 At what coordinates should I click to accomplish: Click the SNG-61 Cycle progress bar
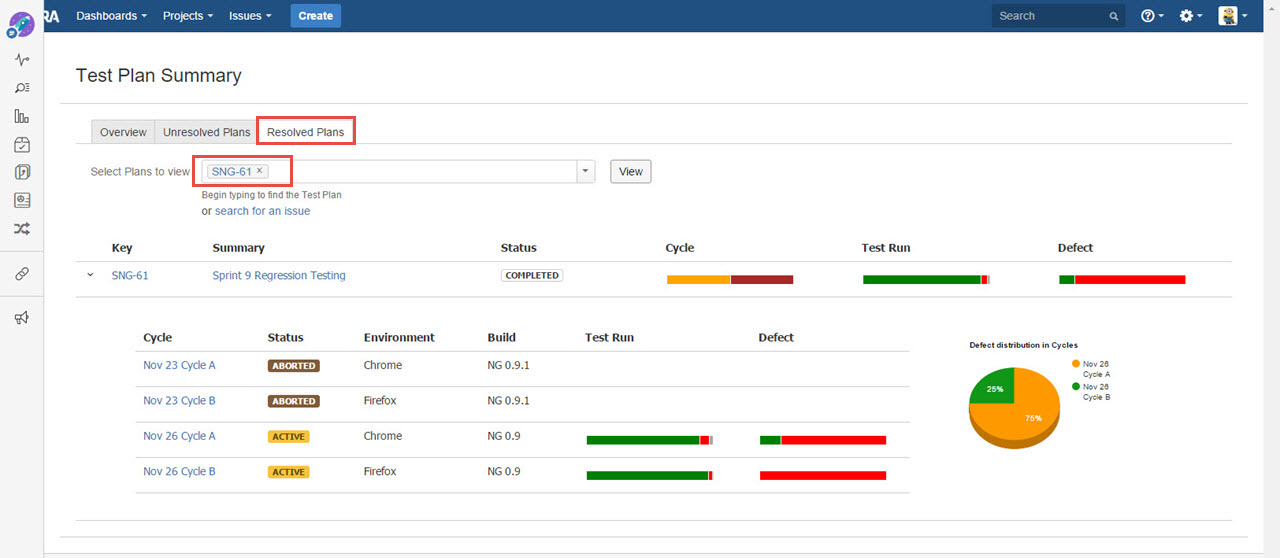click(730, 280)
